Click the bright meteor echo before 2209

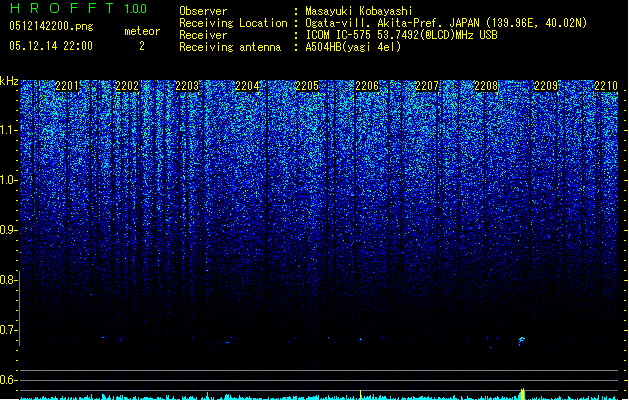[521, 341]
